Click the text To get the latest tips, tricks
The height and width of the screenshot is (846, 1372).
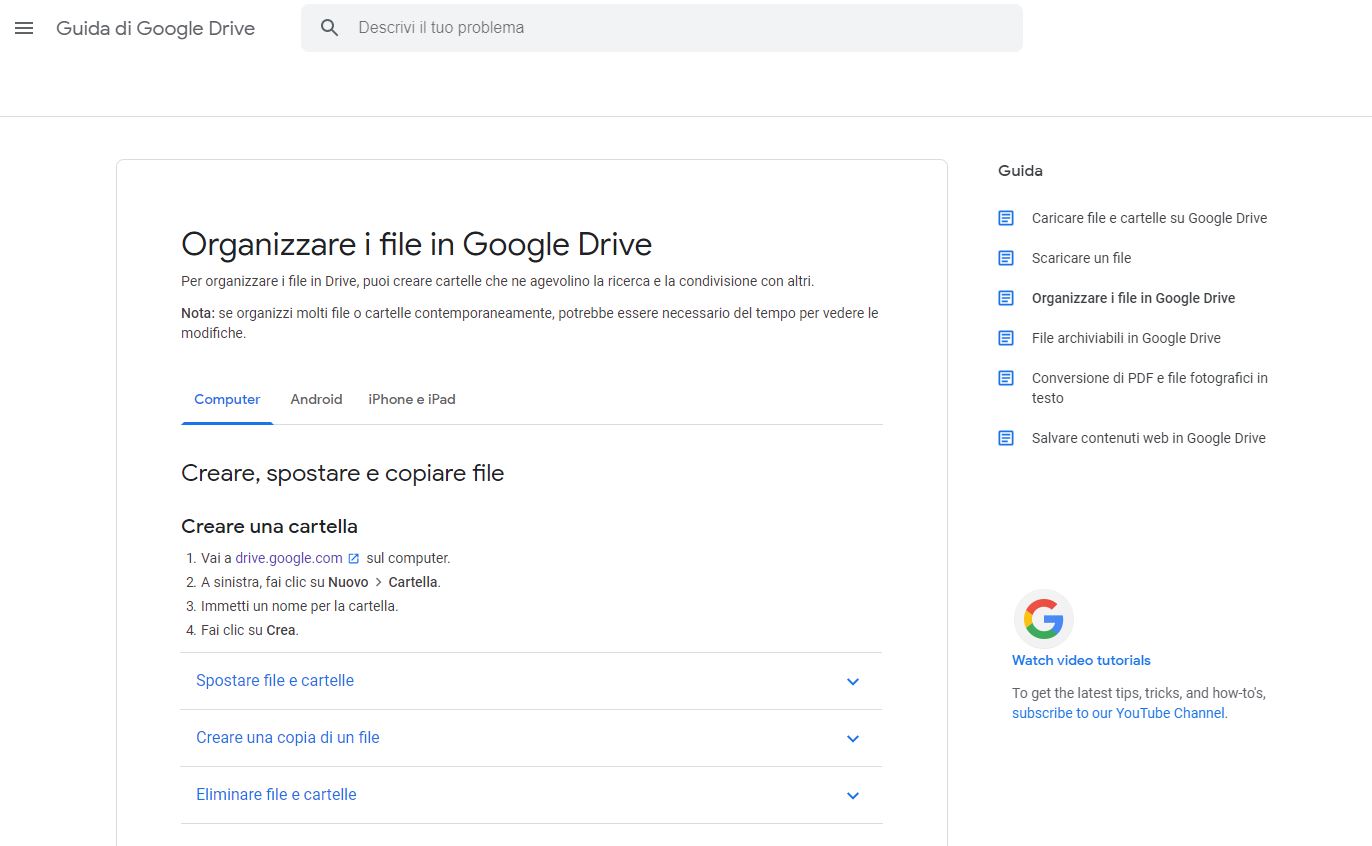click(1139, 693)
